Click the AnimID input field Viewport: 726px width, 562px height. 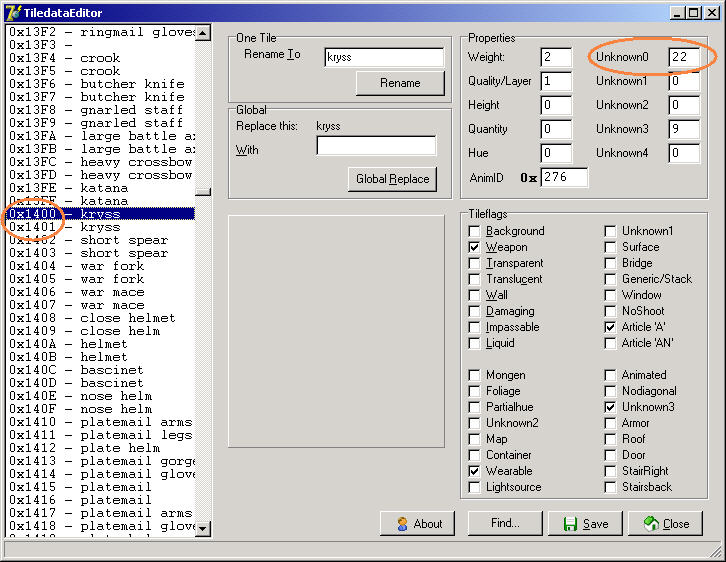click(563, 177)
